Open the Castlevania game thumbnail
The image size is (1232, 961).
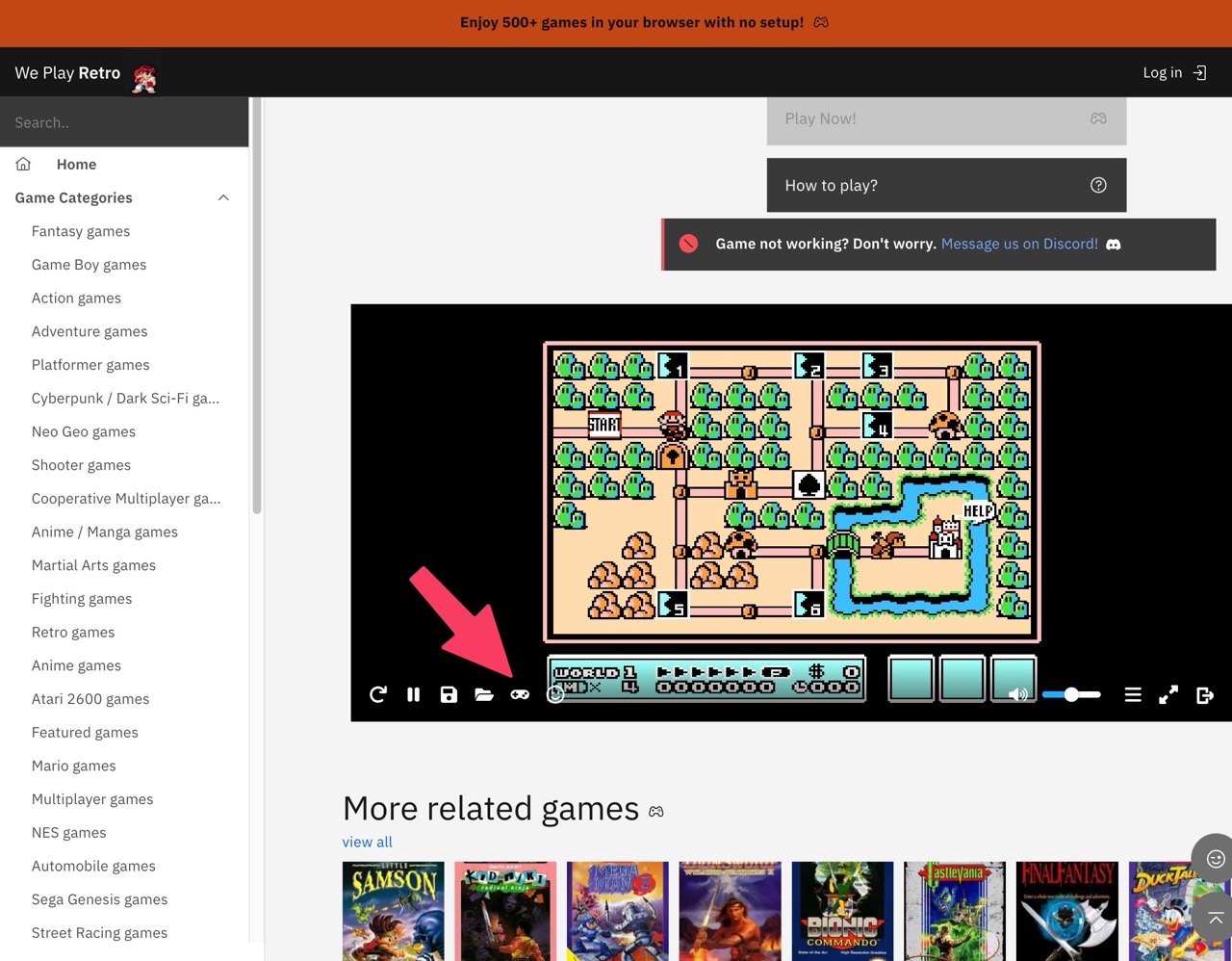(x=955, y=911)
